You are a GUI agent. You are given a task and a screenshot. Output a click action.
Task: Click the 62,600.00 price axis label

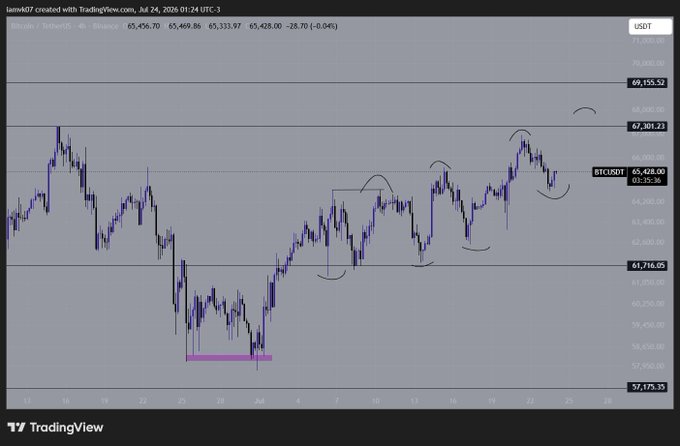pyautogui.click(x=647, y=242)
